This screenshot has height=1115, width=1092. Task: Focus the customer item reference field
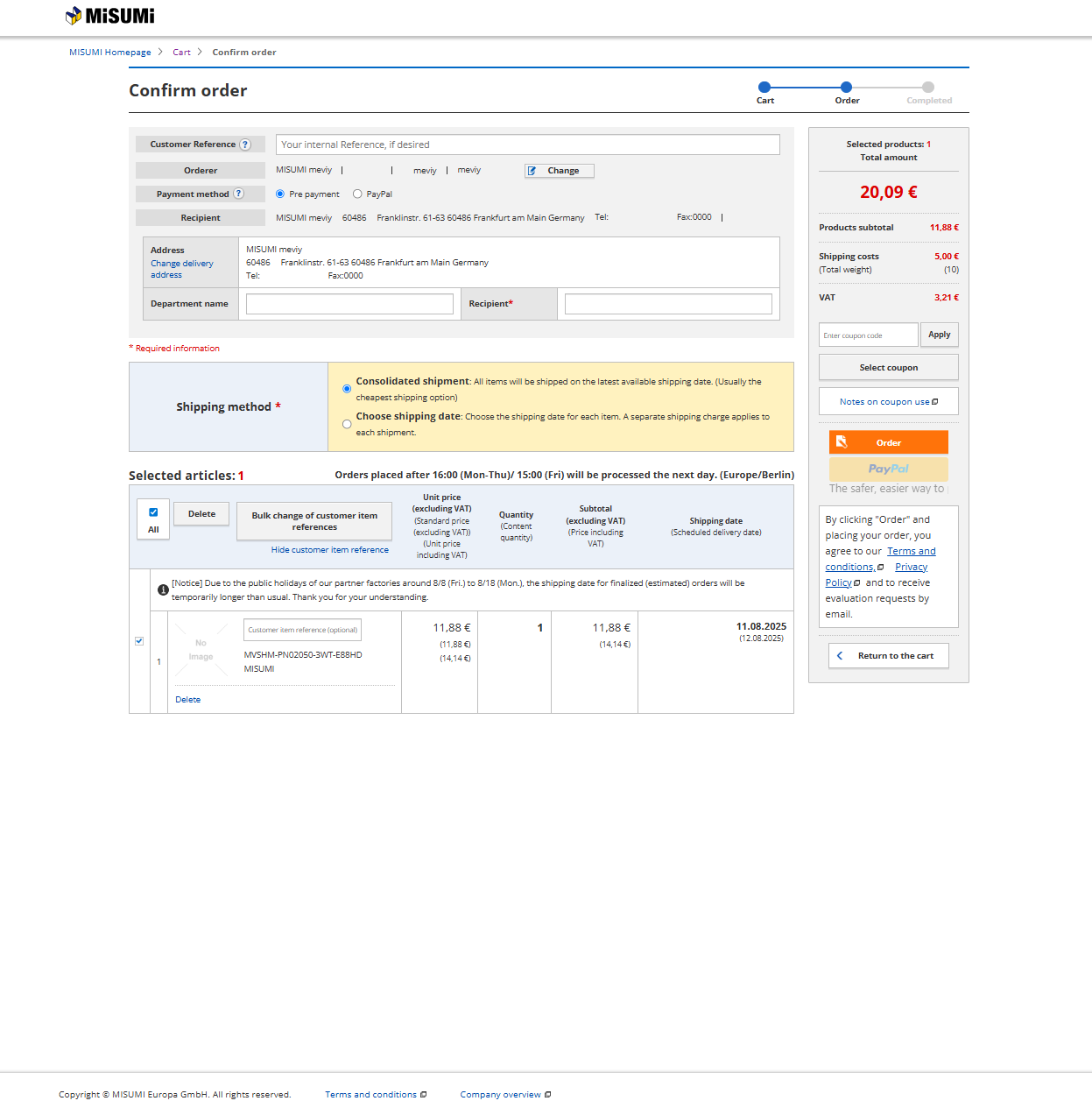click(x=302, y=630)
